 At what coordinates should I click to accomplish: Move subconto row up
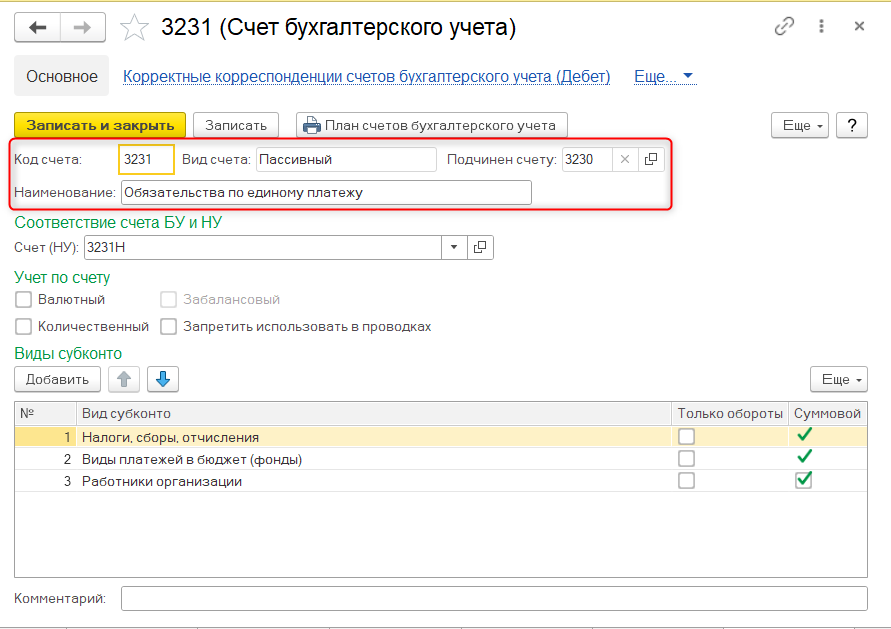coord(122,379)
